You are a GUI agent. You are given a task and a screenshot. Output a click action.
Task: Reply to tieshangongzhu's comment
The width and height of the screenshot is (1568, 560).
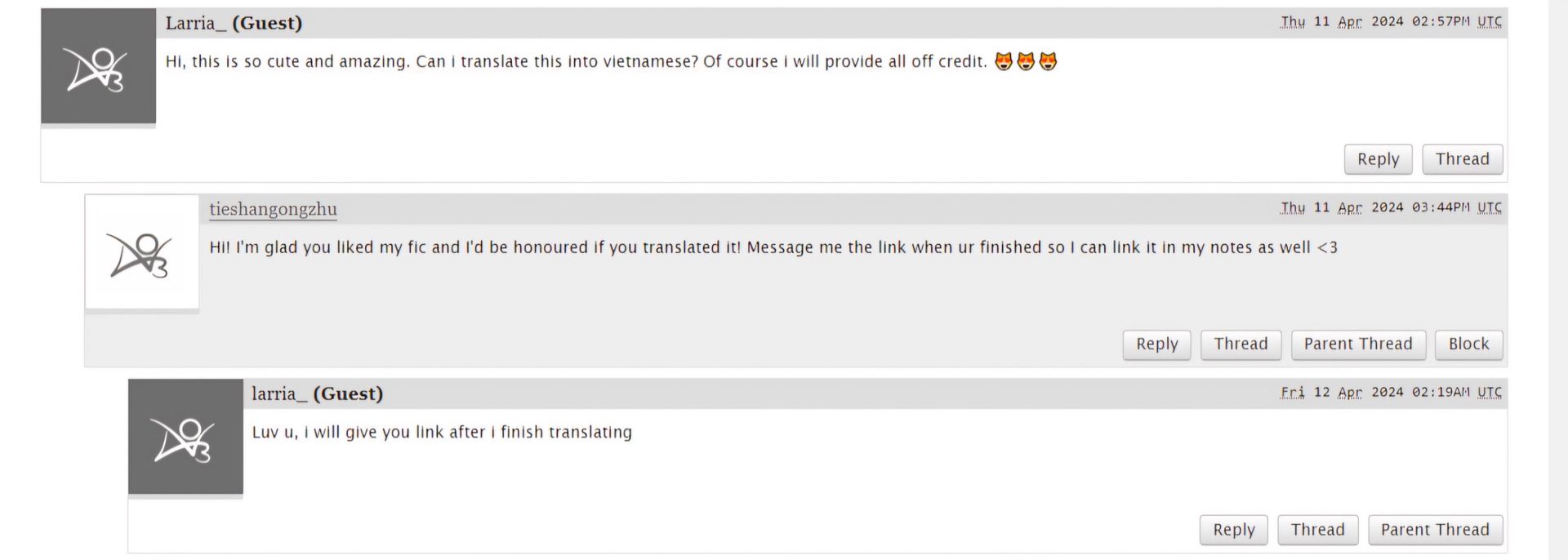tap(1156, 344)
